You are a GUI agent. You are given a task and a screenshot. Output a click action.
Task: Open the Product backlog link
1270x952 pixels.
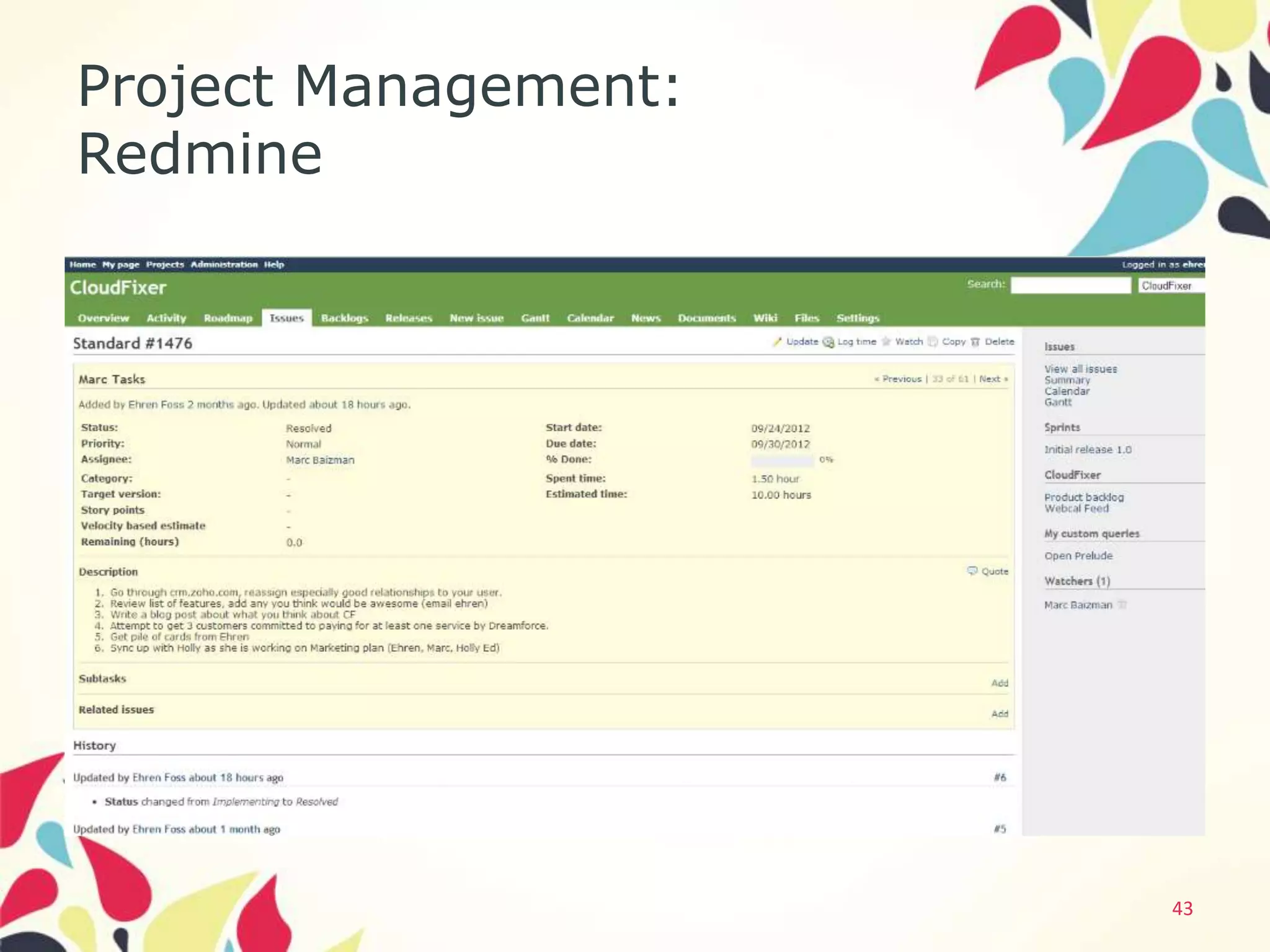(1084, 497)
